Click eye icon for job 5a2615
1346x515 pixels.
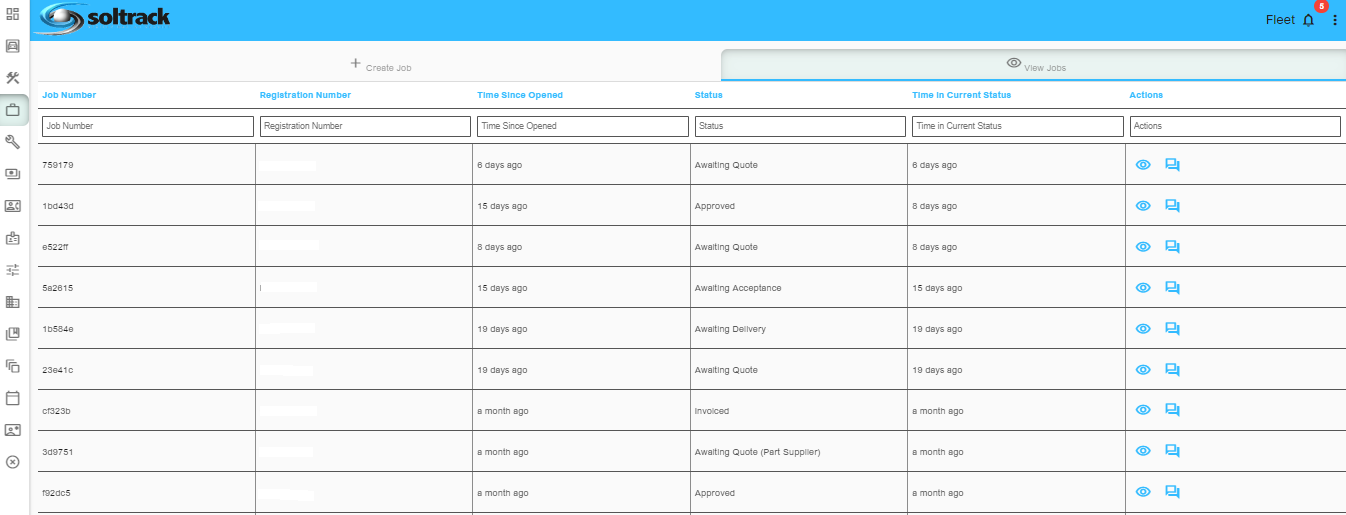tap(1143, 288)
